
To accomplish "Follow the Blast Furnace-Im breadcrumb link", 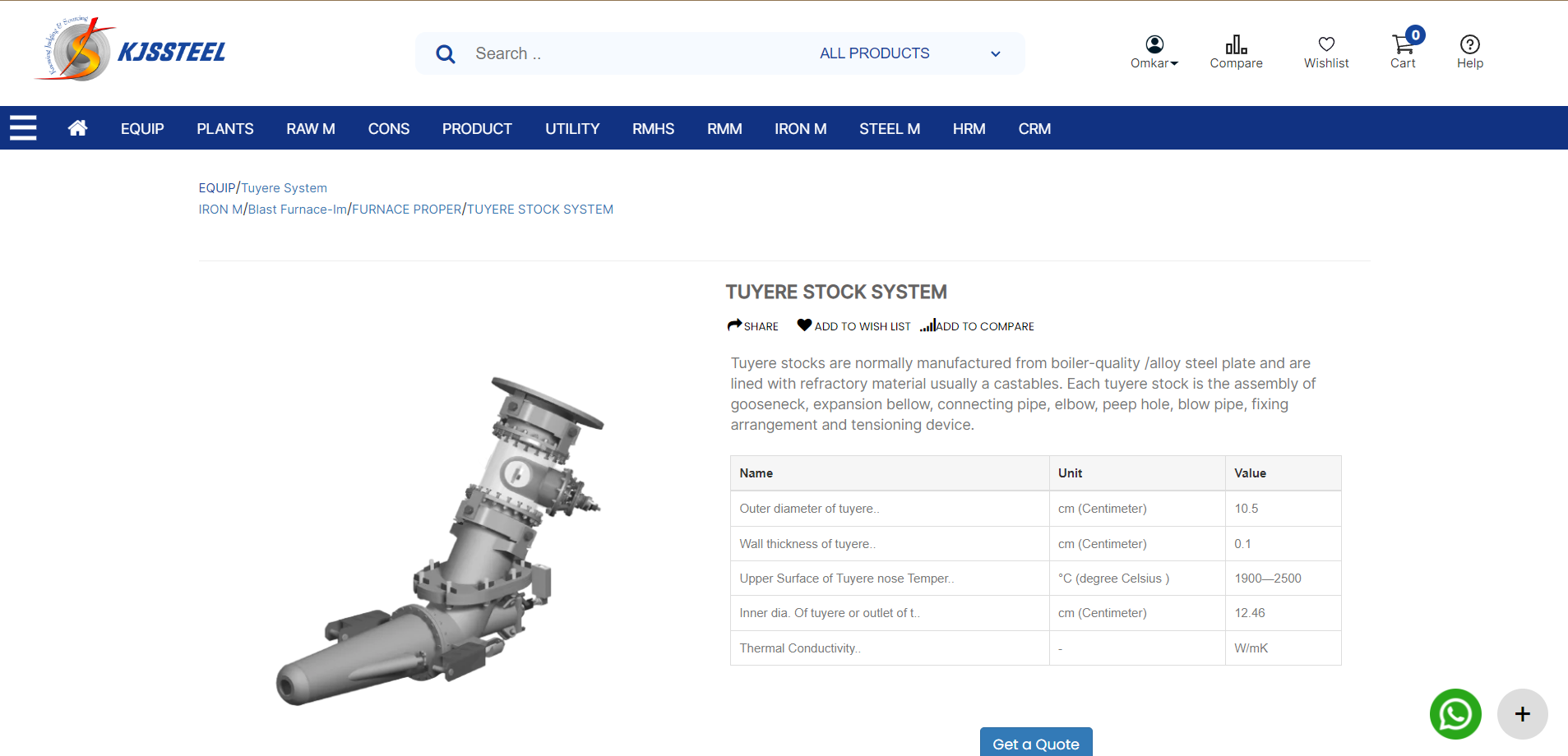I will 298,210.
